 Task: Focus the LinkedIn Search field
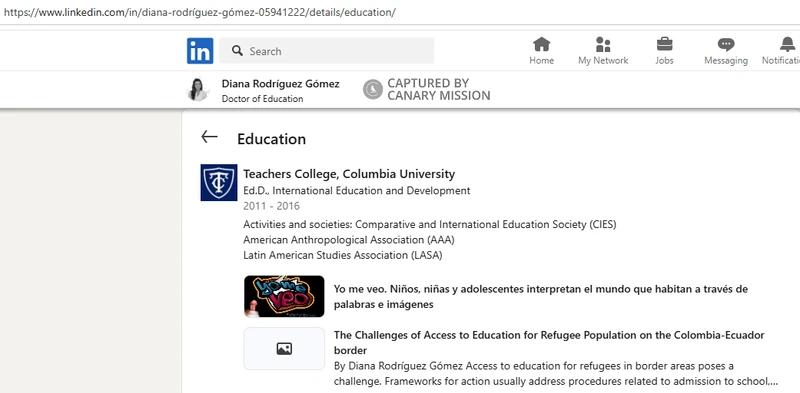[x=327, y=51]
